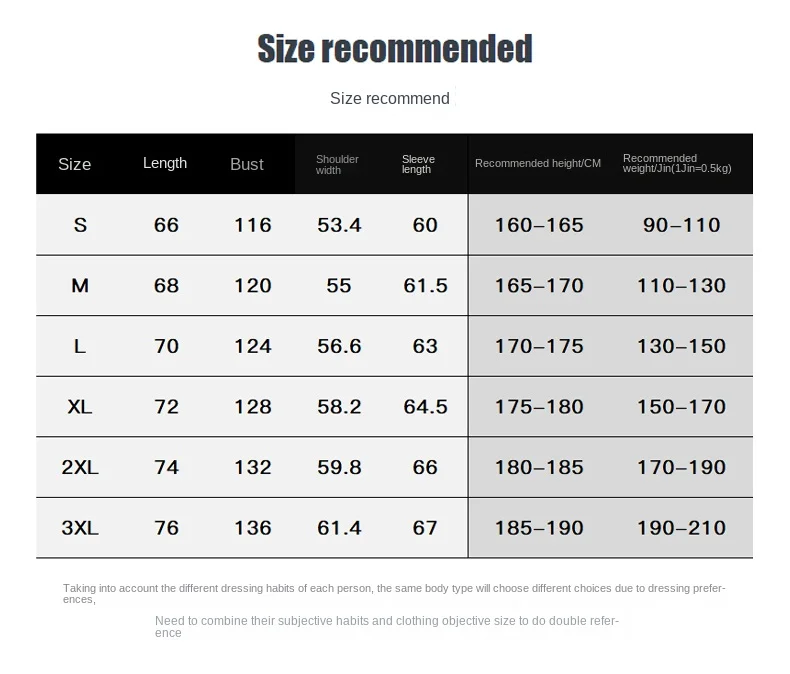Click the Size column header
The height and width of the screenshot is (674, 790).
[75, 164]
